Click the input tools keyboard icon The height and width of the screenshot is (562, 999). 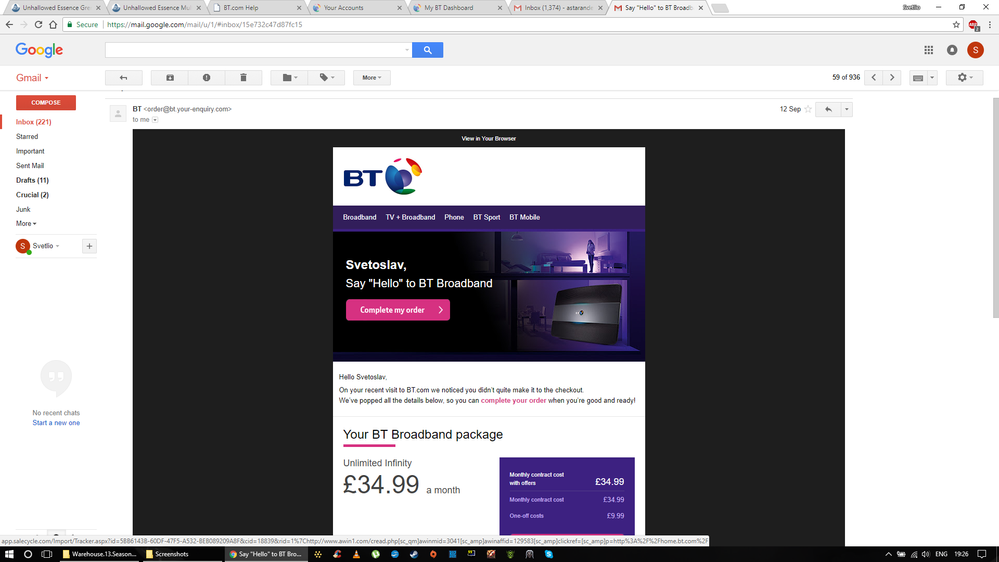click(918, 78)
